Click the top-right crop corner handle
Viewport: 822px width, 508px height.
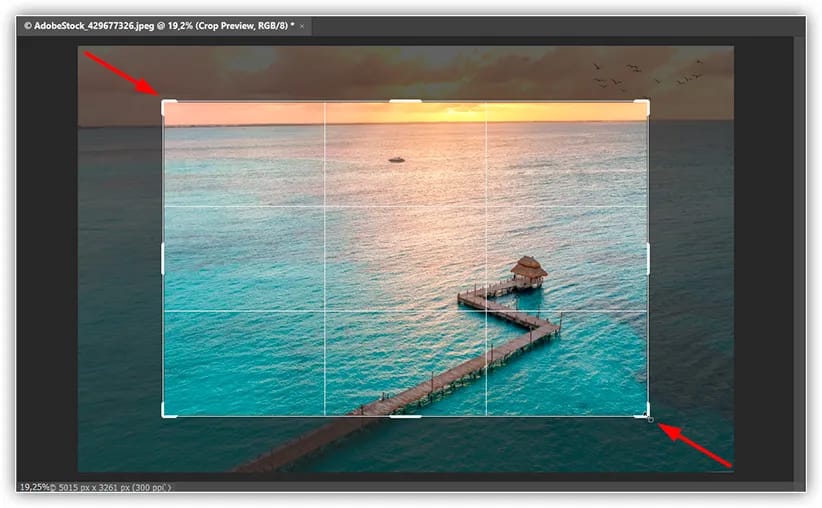[648, 101]
